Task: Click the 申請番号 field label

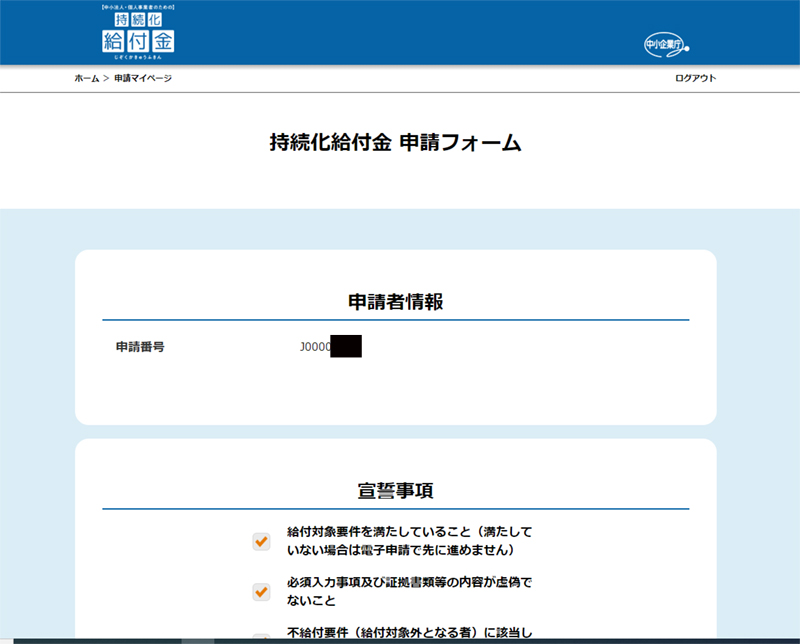Action: pyautogui.click(x=140, y=347)
